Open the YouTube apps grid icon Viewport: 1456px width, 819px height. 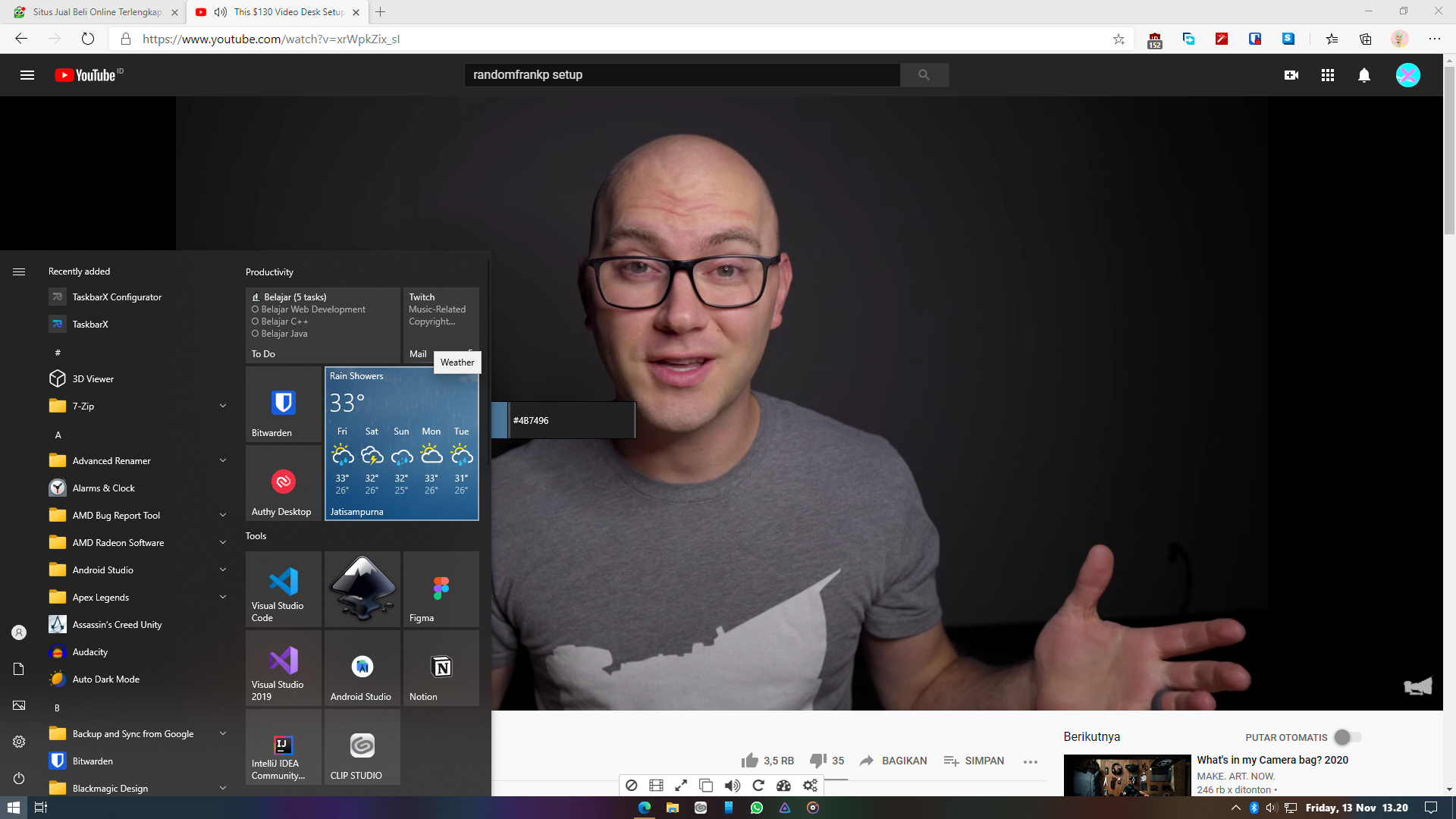[1328, 75]
